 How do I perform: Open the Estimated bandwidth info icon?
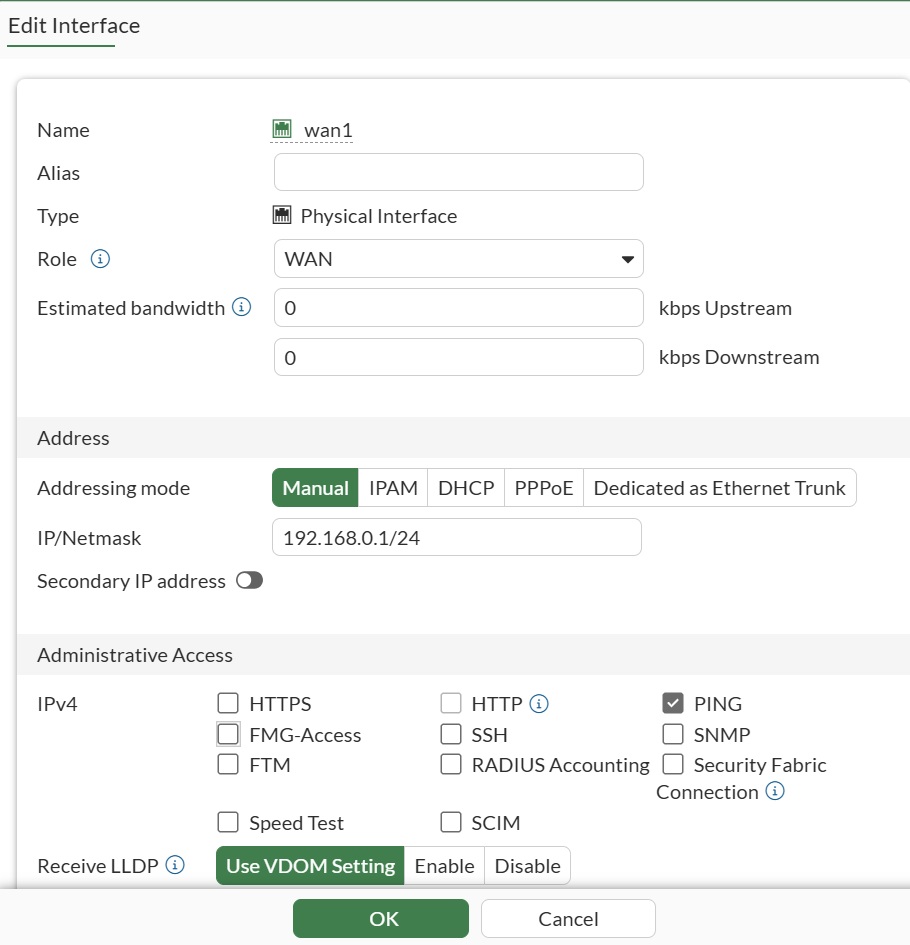coord(242,307)
